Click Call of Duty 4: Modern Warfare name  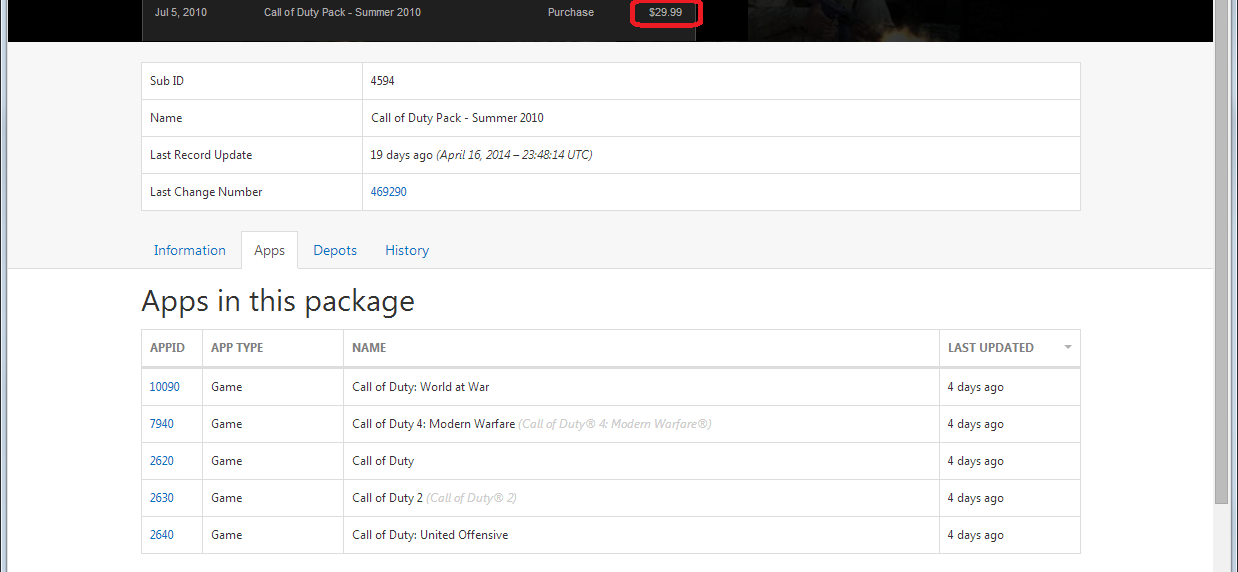pyautogui.click(x=433, y=424)
